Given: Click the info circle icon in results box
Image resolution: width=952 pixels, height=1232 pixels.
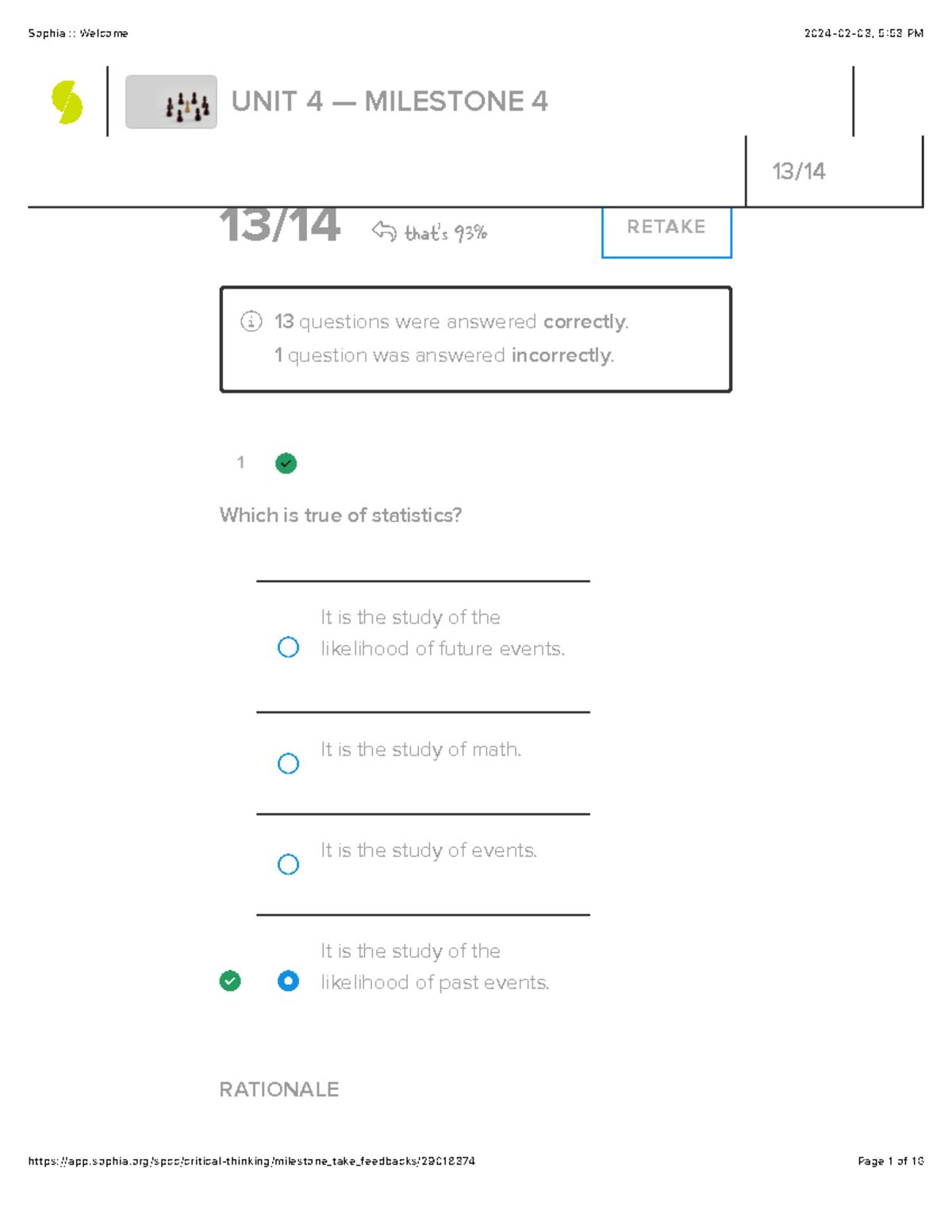Looking at the screenshot, I should coord(249,321).
